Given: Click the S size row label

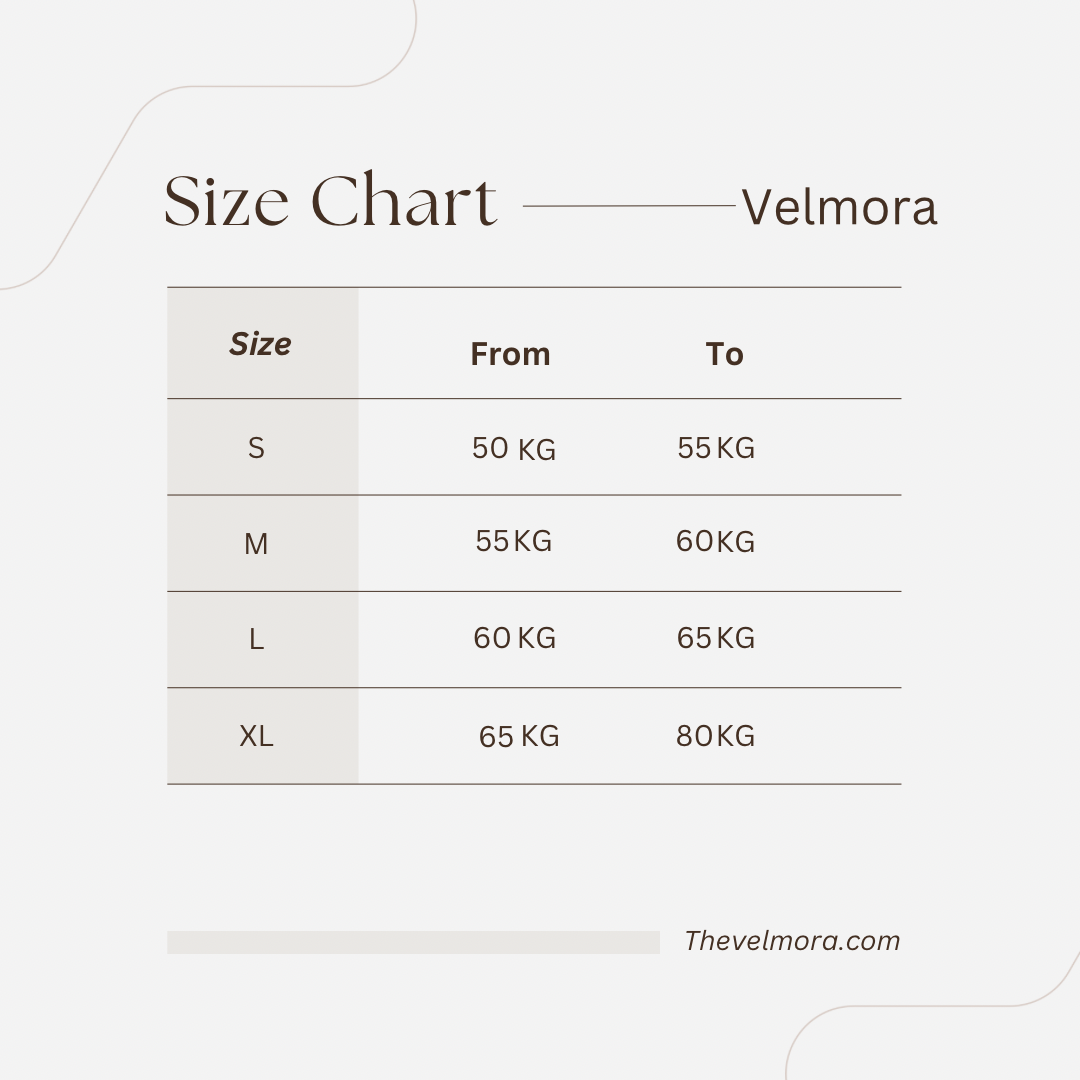Looking at the screenshot, I should pyautogui.click(x=256, y=448).
